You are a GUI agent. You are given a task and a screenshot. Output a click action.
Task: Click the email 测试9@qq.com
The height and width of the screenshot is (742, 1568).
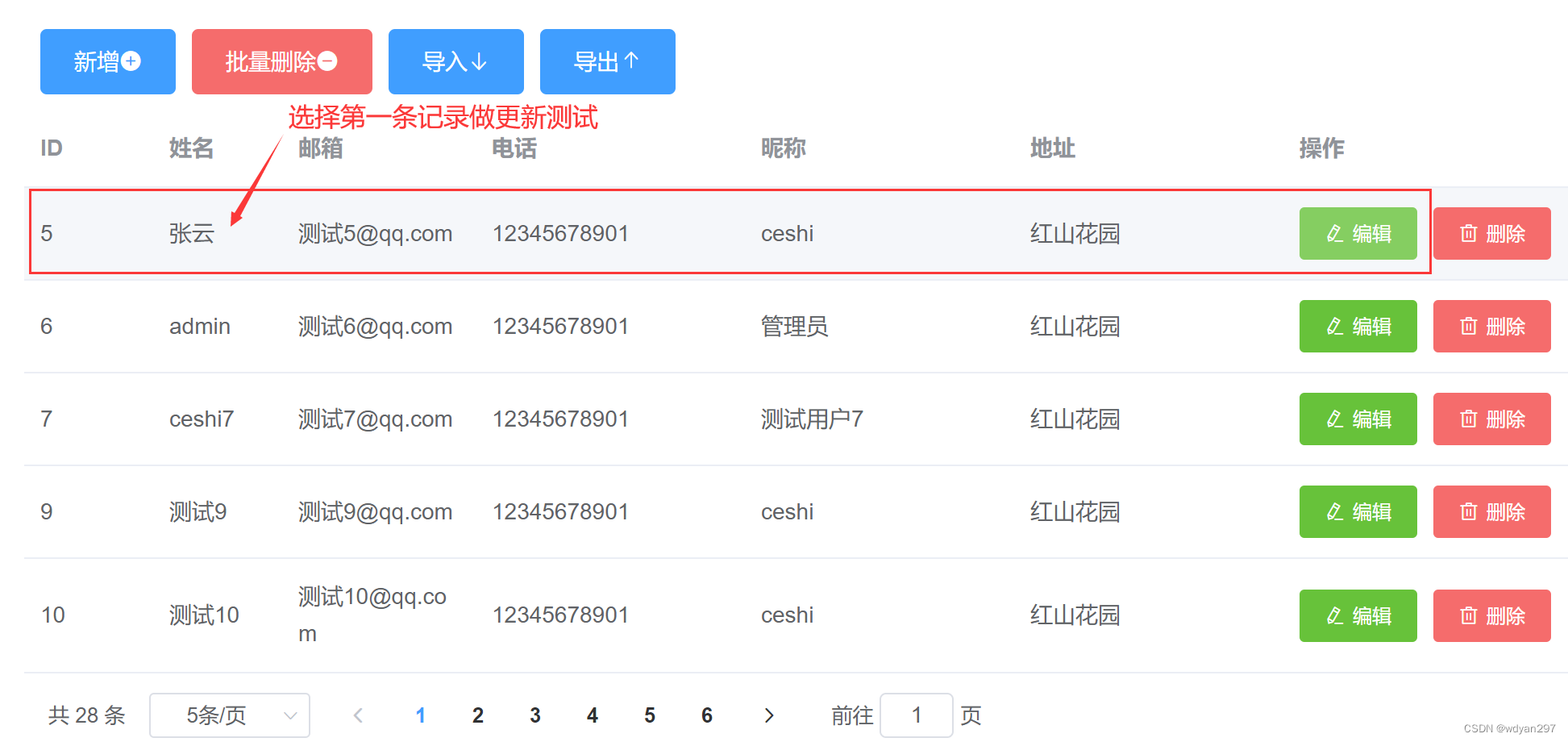click(x=376, y=512)
